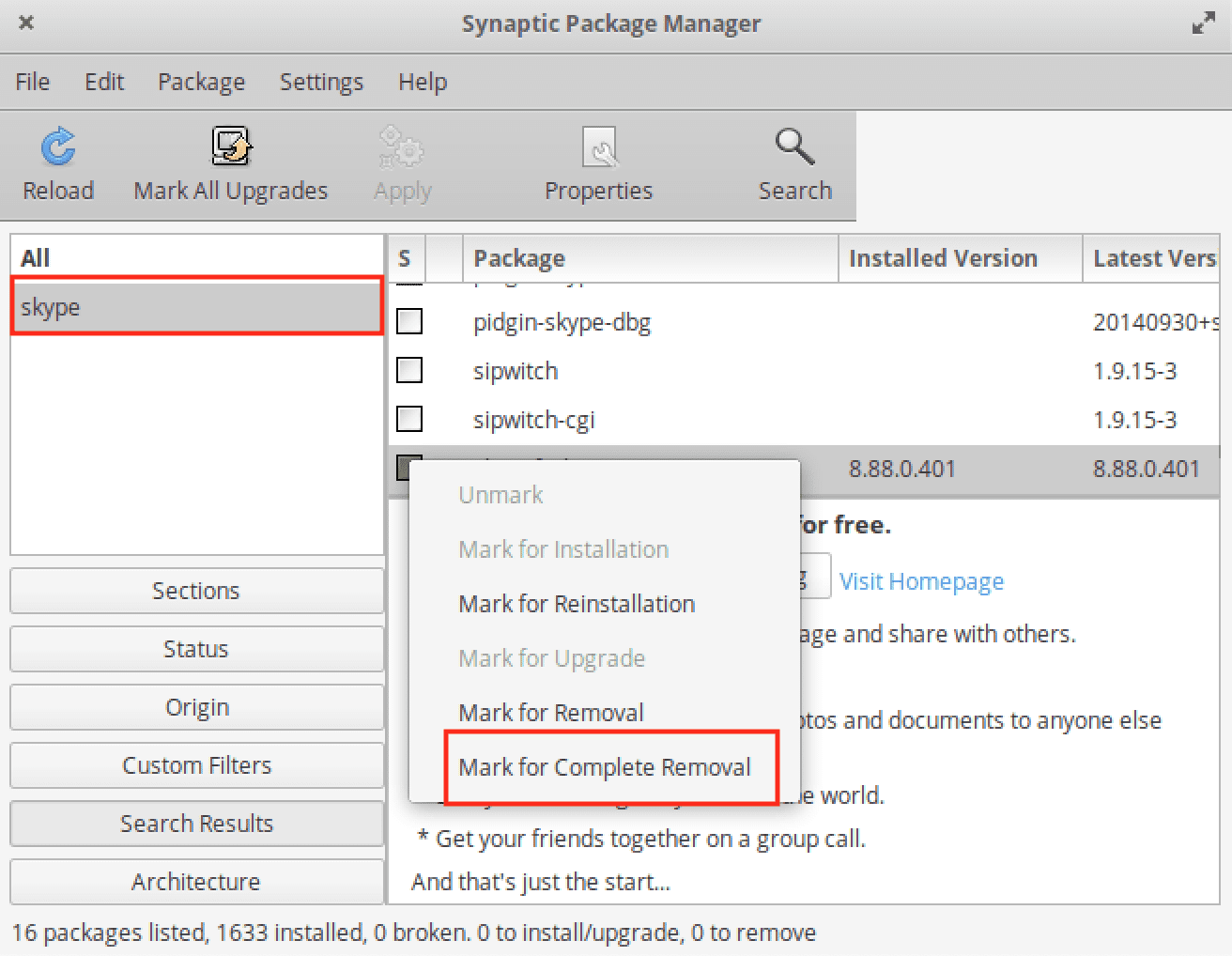Click the Search magnifier icon
1232x956 pixels.
794,147
